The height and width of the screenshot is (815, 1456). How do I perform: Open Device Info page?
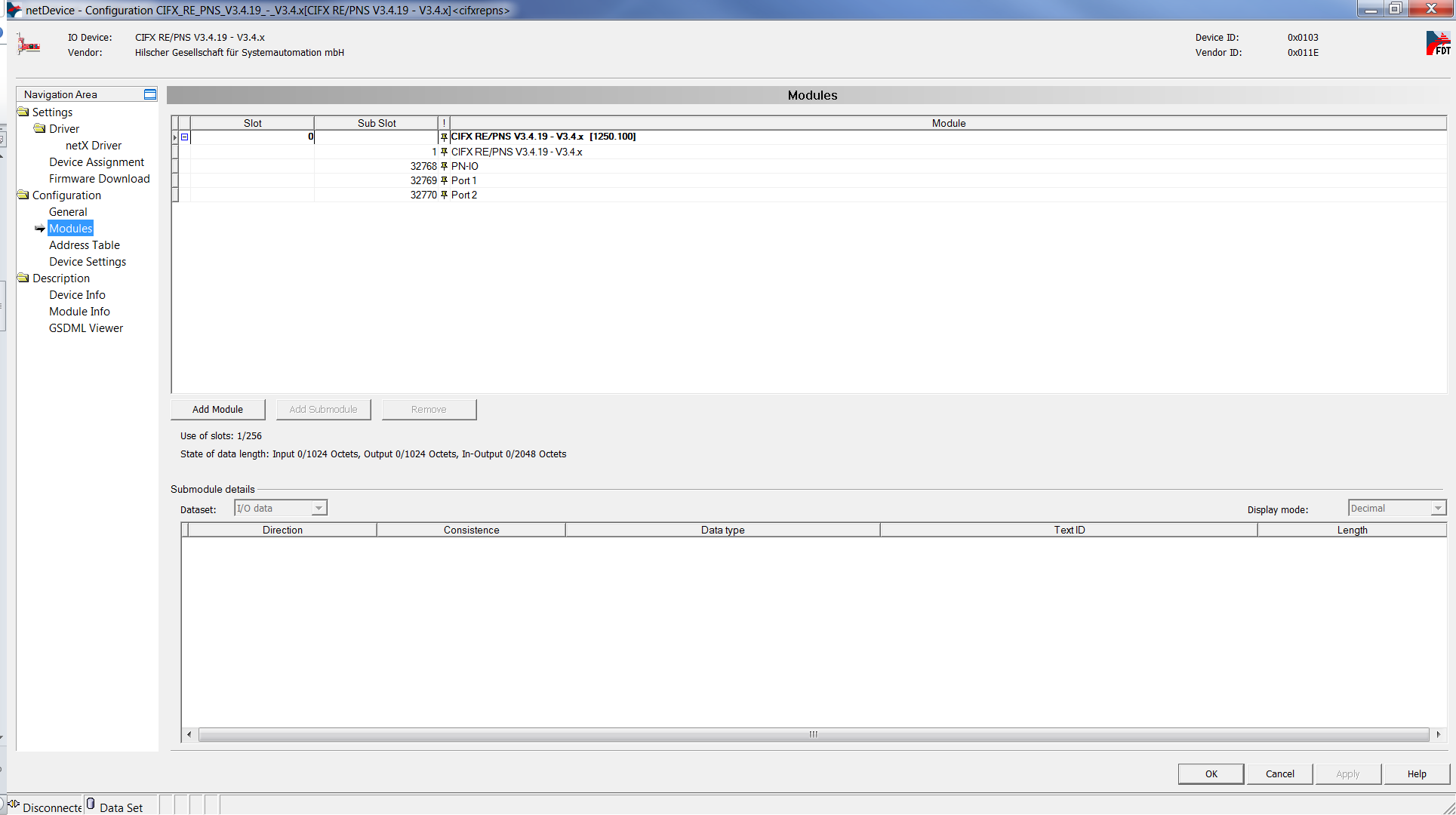(77, 294)
